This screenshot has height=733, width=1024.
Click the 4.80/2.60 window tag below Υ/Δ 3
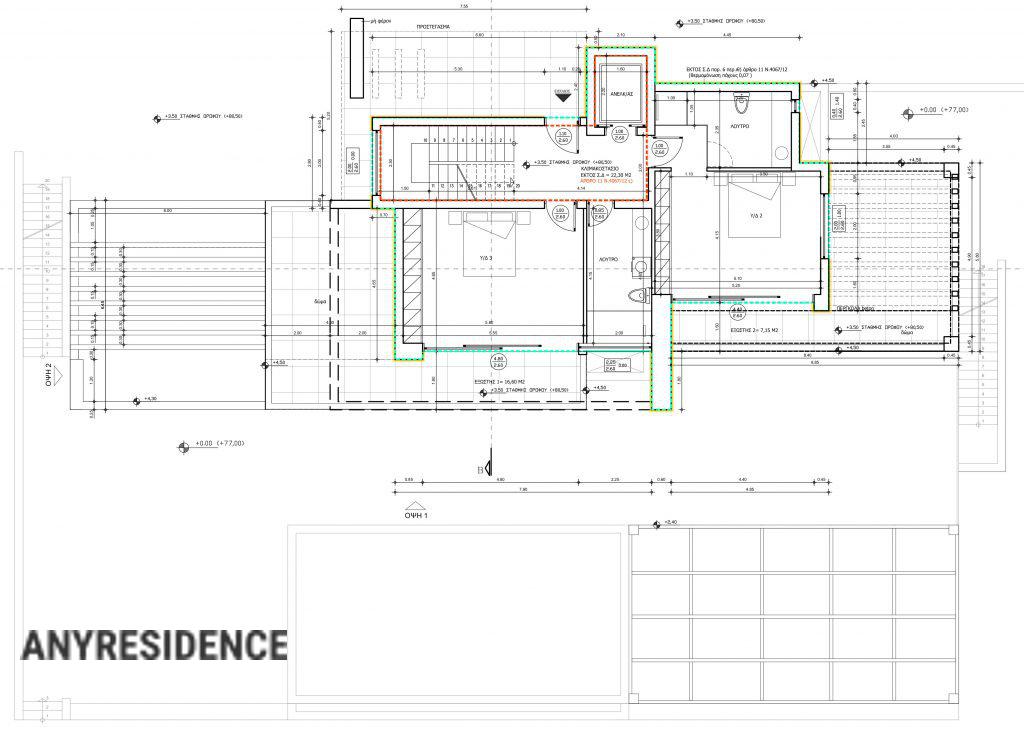[x=497, y=363]
